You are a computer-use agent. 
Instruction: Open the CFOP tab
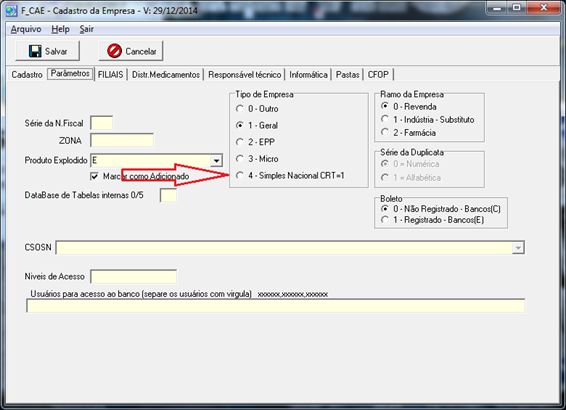pos(378,74)
